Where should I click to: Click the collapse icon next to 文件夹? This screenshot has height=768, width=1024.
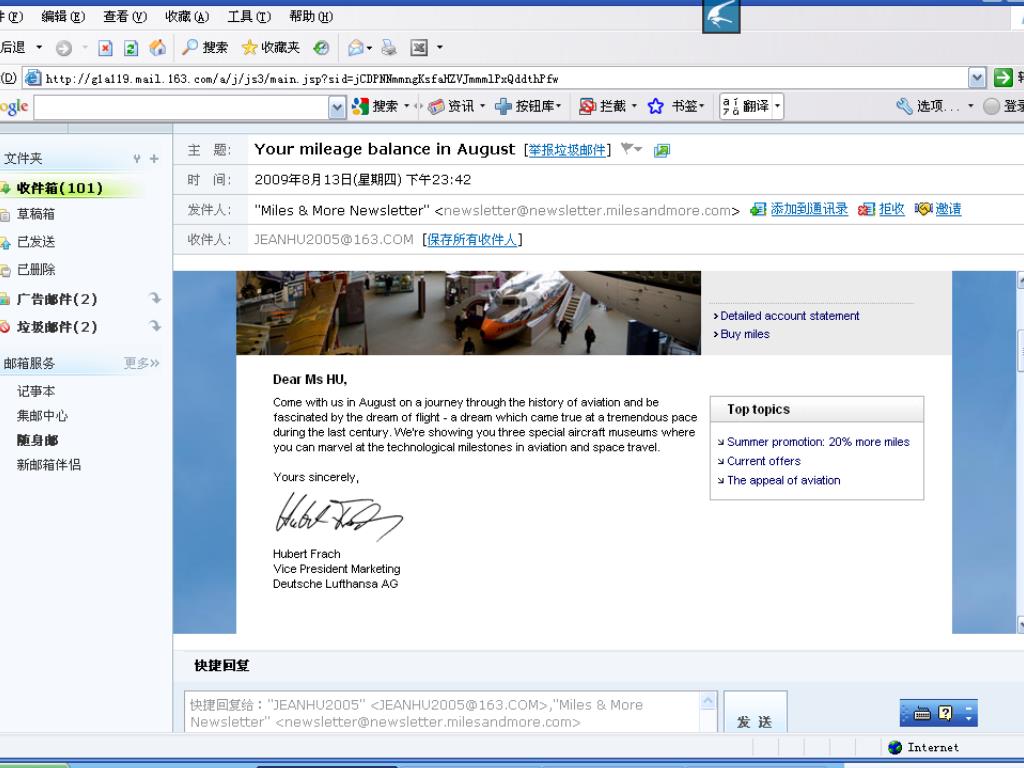pyautogui.click(x=136, y=159)
